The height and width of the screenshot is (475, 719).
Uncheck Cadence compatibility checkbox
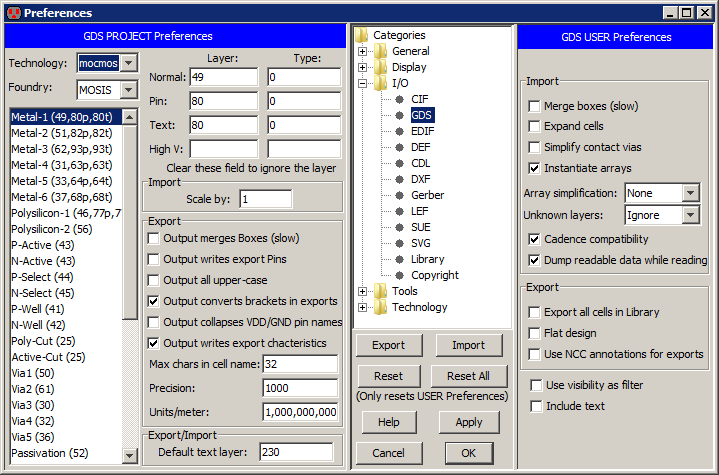click(534, 240)
